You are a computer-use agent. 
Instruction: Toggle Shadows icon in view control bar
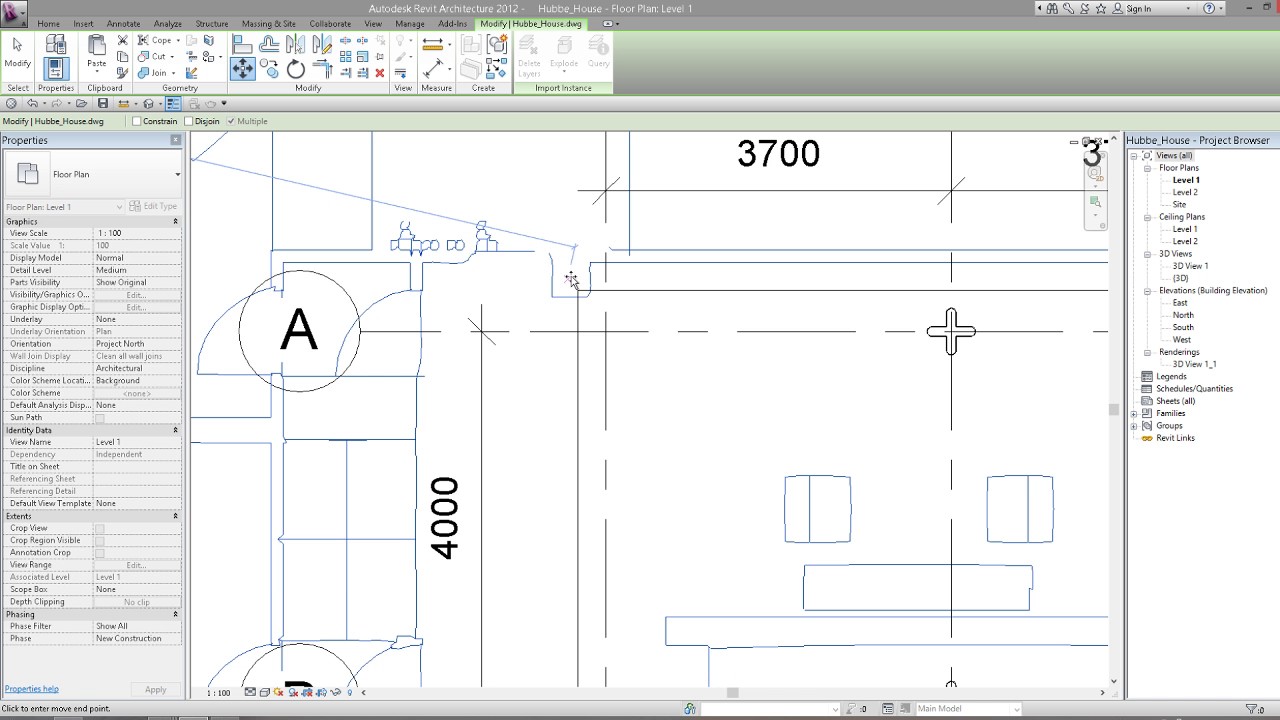pyautogui.click(x=293, y=692)
